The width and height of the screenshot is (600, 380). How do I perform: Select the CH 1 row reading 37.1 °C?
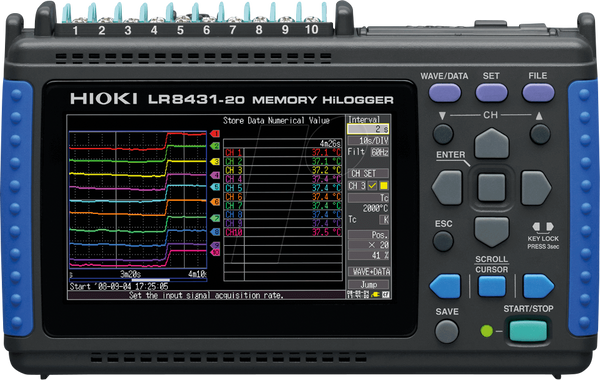click(282, 152)
